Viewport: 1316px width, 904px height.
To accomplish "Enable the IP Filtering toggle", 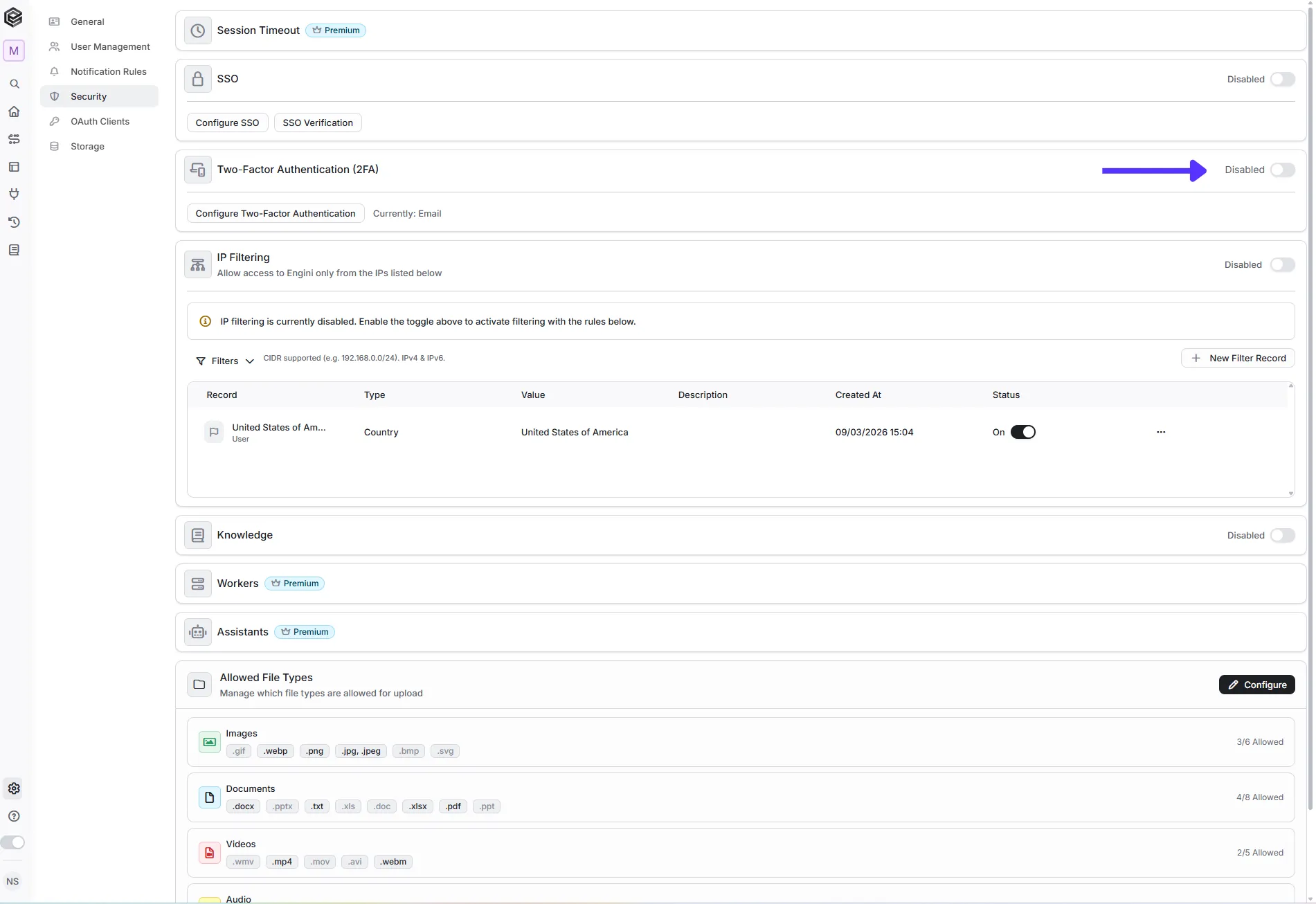I will tap(1282, 264).
